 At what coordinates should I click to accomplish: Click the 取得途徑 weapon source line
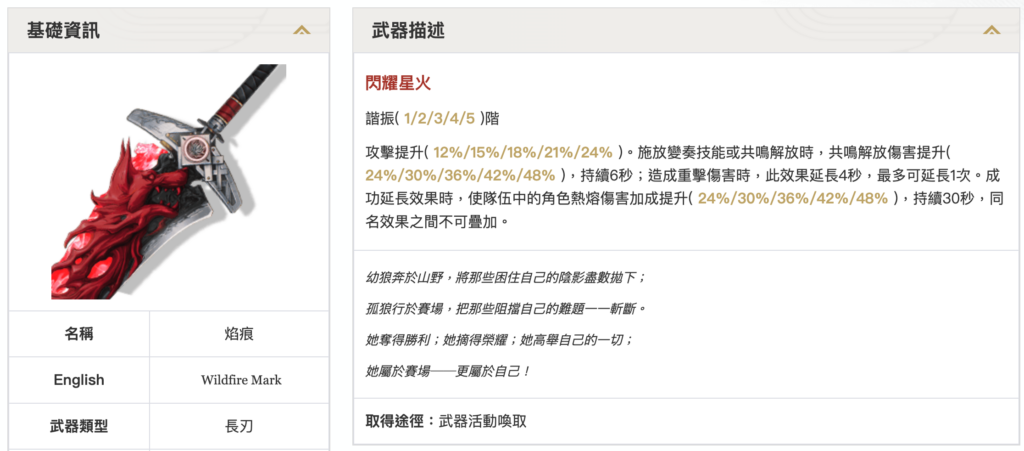(x=446, y=421)
